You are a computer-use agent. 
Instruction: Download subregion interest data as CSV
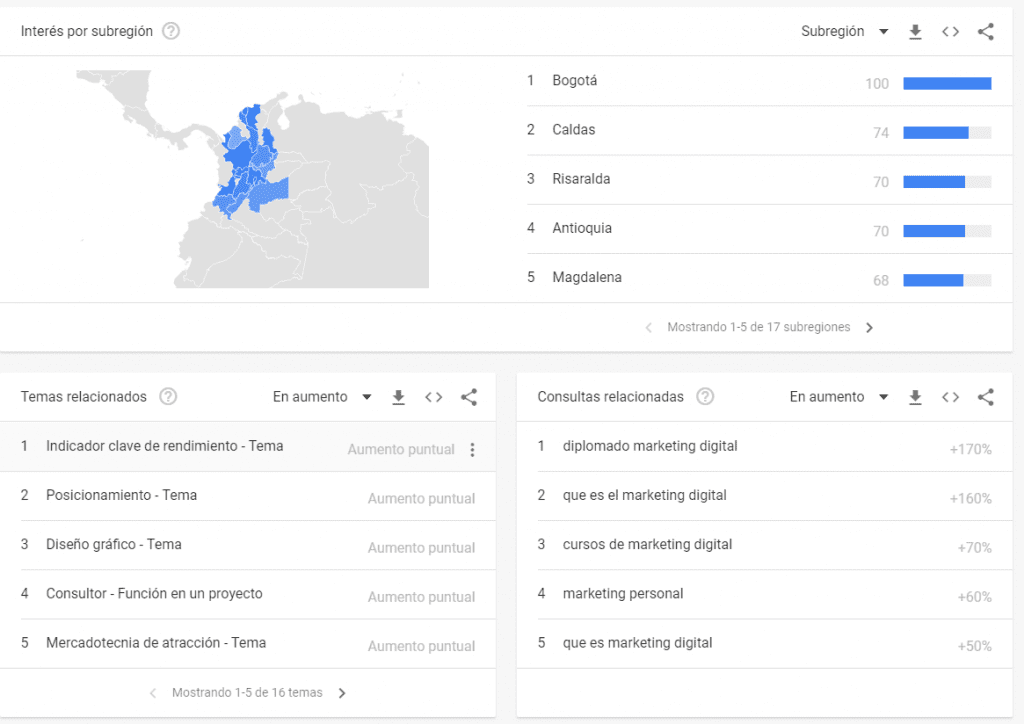pyautogui.click(x=915, y=32)
